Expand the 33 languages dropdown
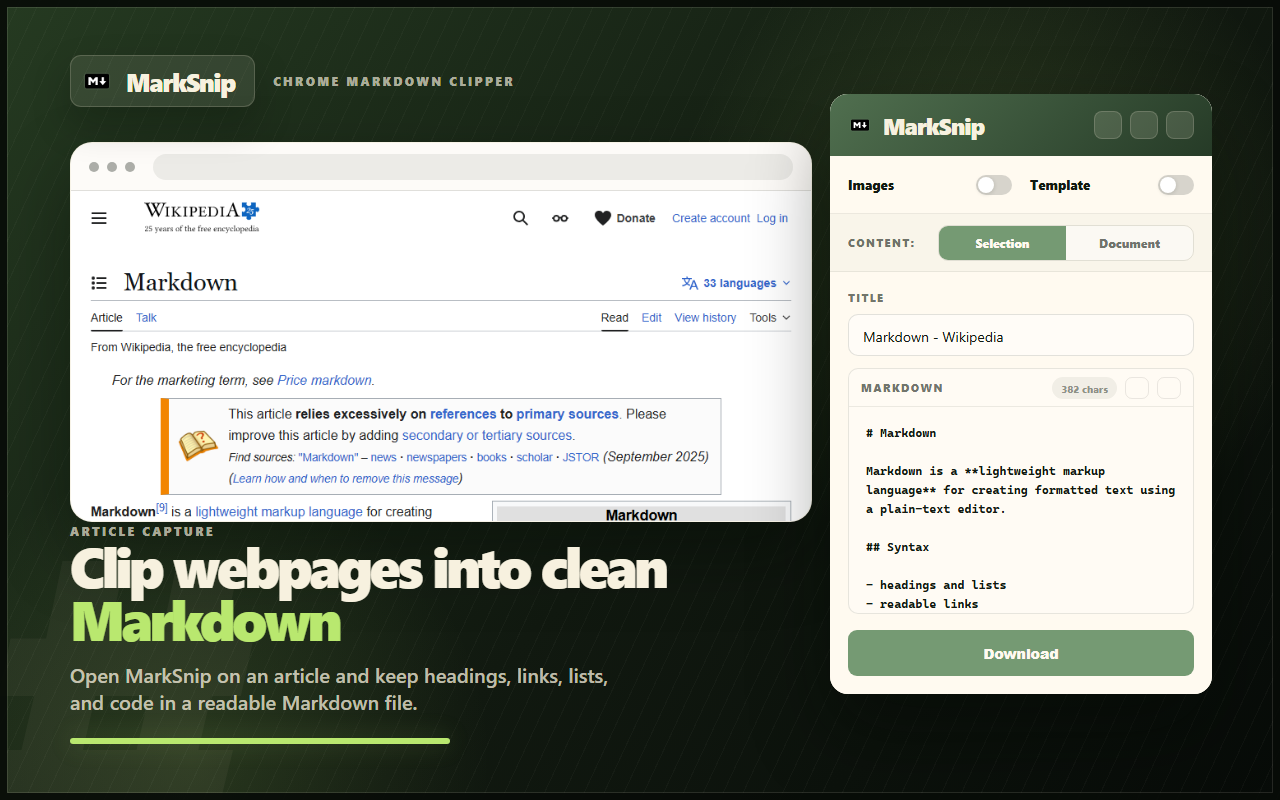Viewport: 1280px width, 800px height. 736,283
